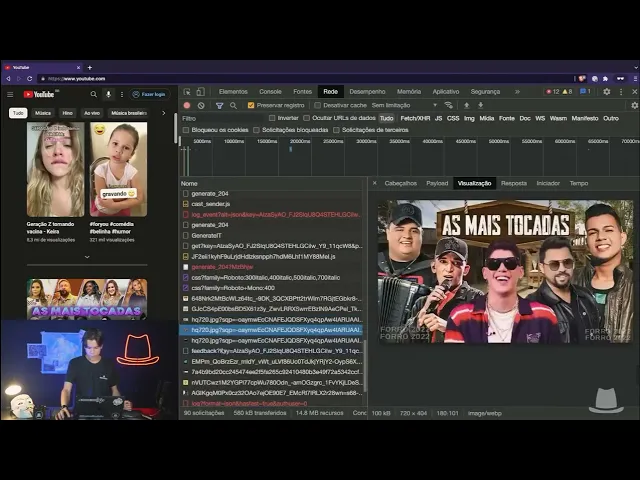Screen dimensions: 640x480
Task: Click the Brave shield icon
Action: coord(582,79)
